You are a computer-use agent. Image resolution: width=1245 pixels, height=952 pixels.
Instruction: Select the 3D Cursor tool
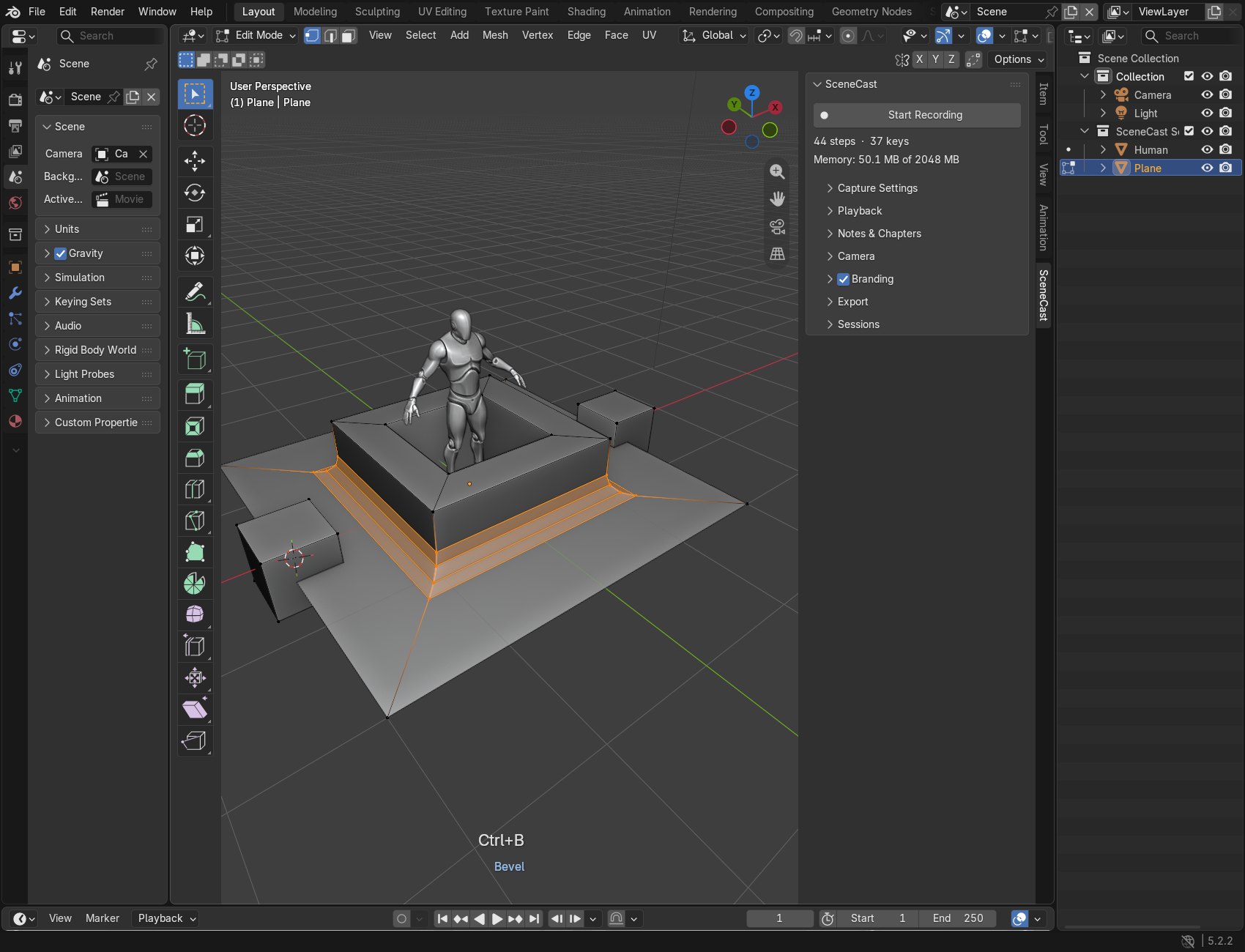coord(195,125)
